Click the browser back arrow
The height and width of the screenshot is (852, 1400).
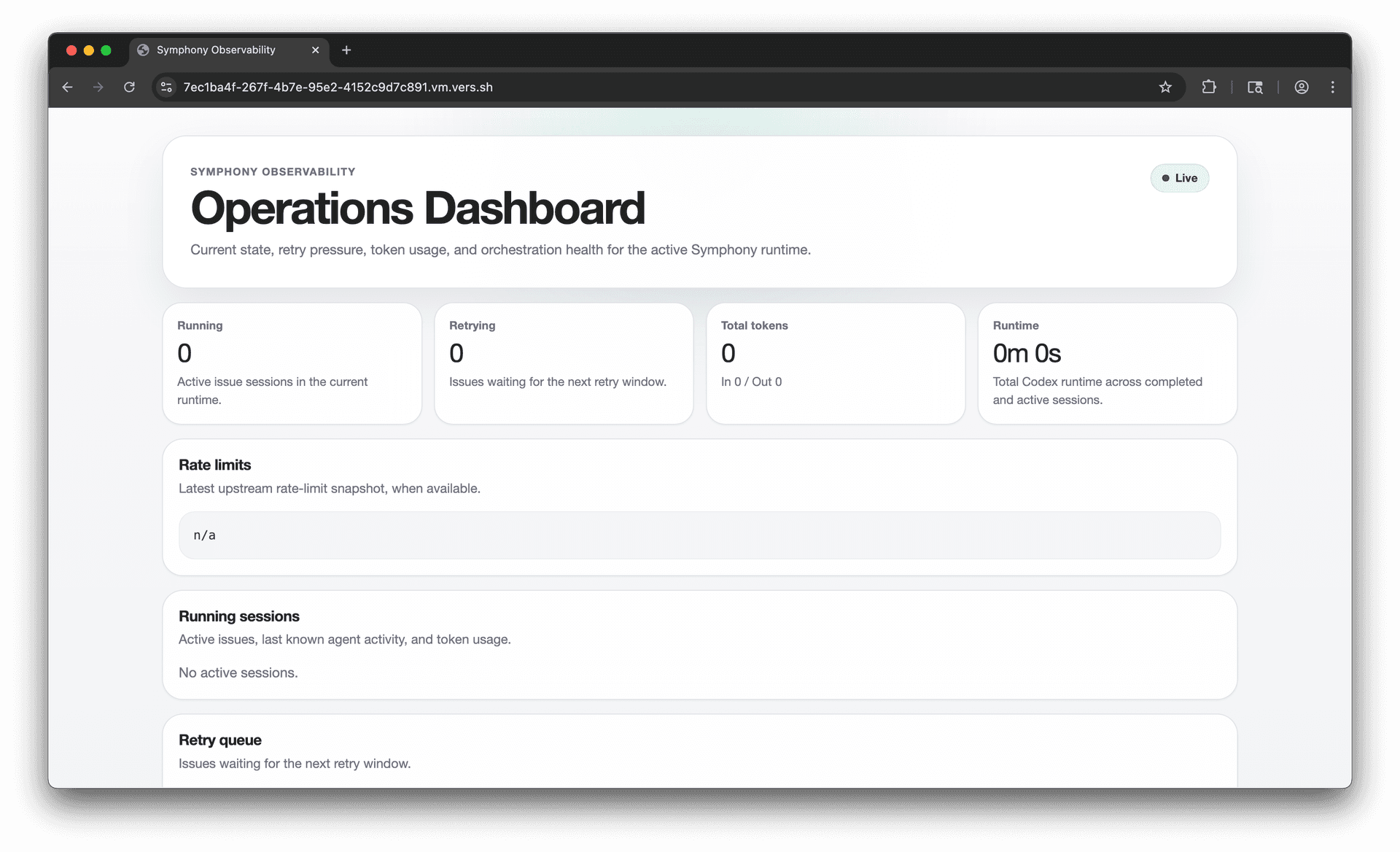coord(67,87)
